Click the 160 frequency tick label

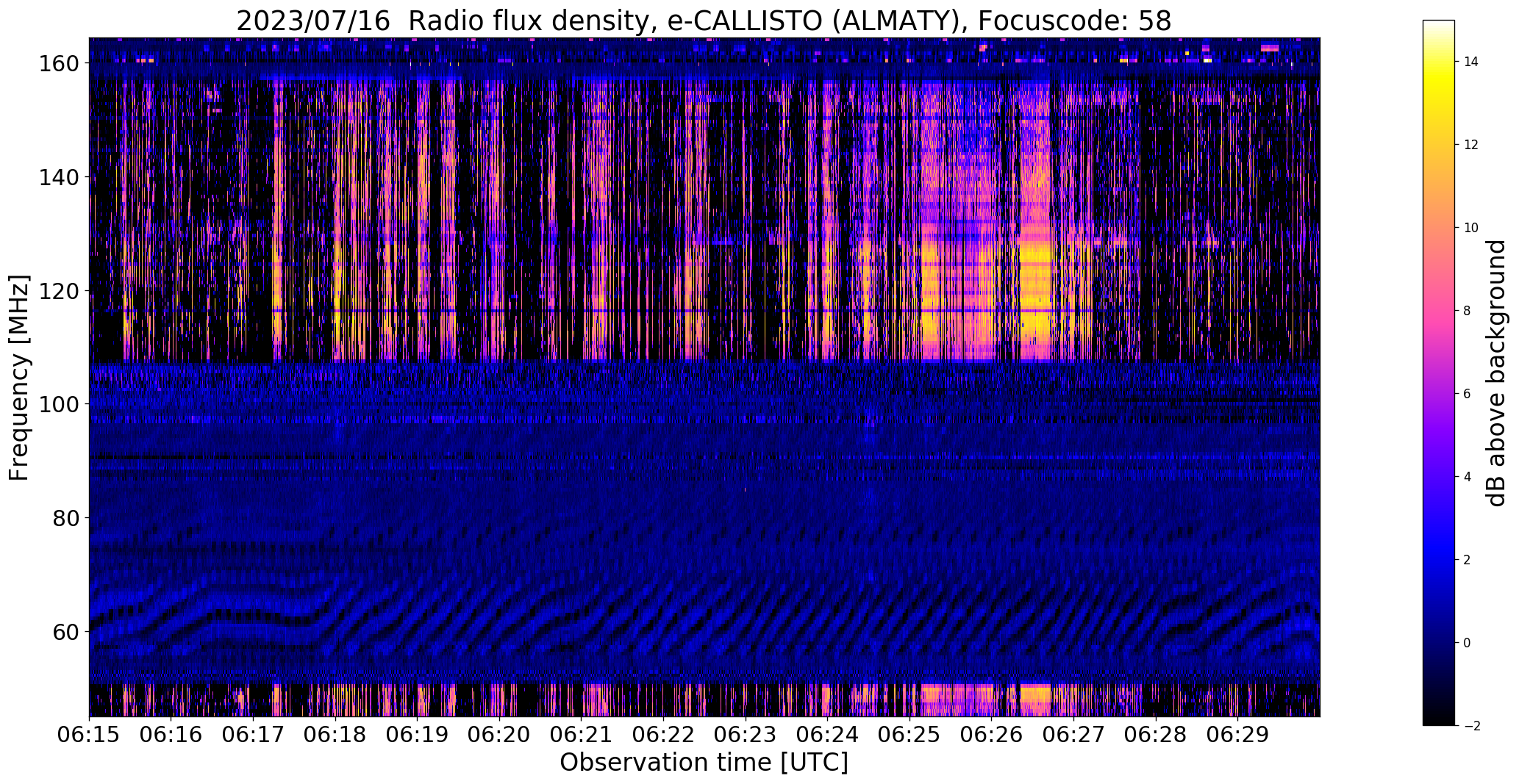(x=58, y=64)
